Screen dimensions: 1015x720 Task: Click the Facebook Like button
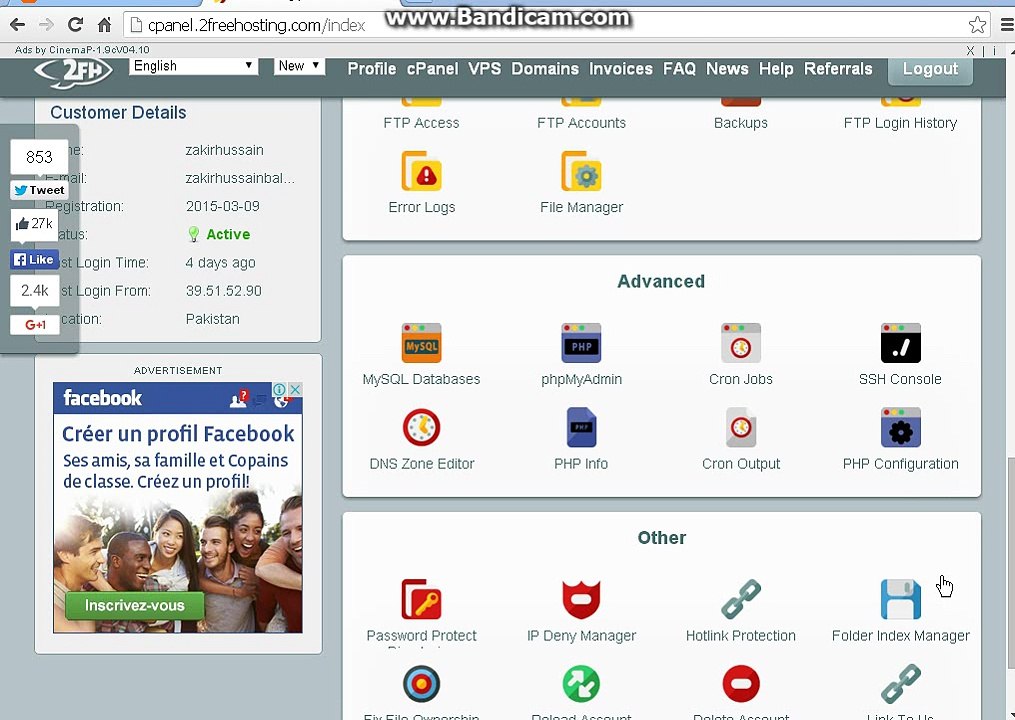[35, 260]
